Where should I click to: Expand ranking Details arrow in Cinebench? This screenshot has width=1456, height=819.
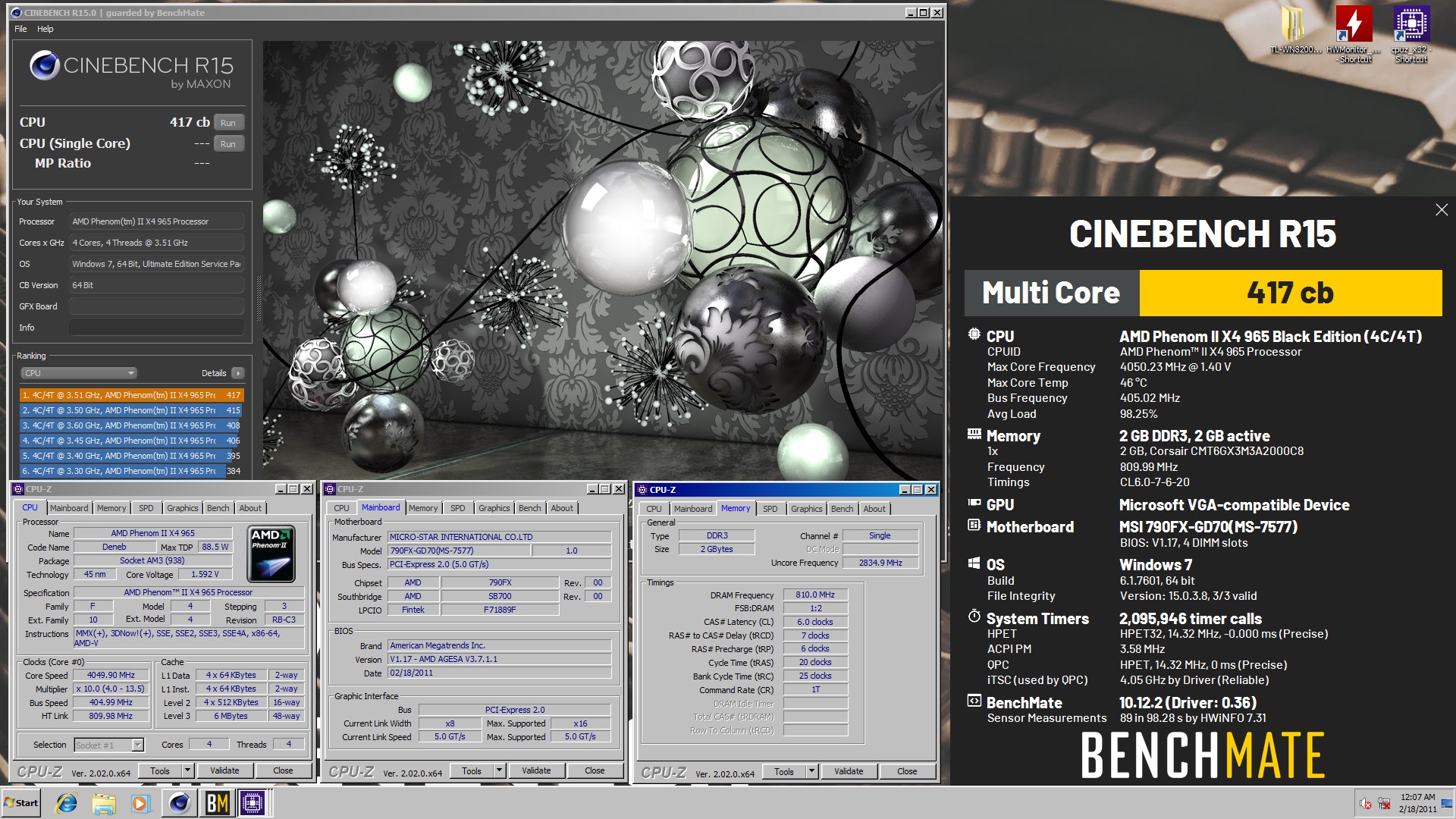coord(238,373)
